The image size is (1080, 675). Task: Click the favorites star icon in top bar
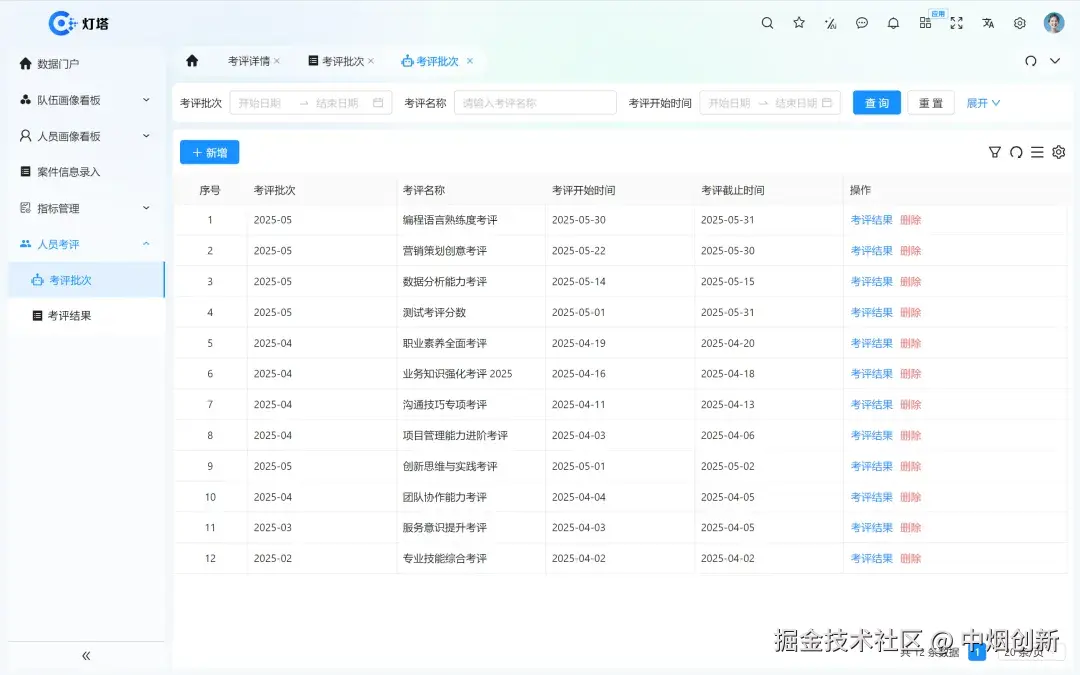click(x=798, y=22)
